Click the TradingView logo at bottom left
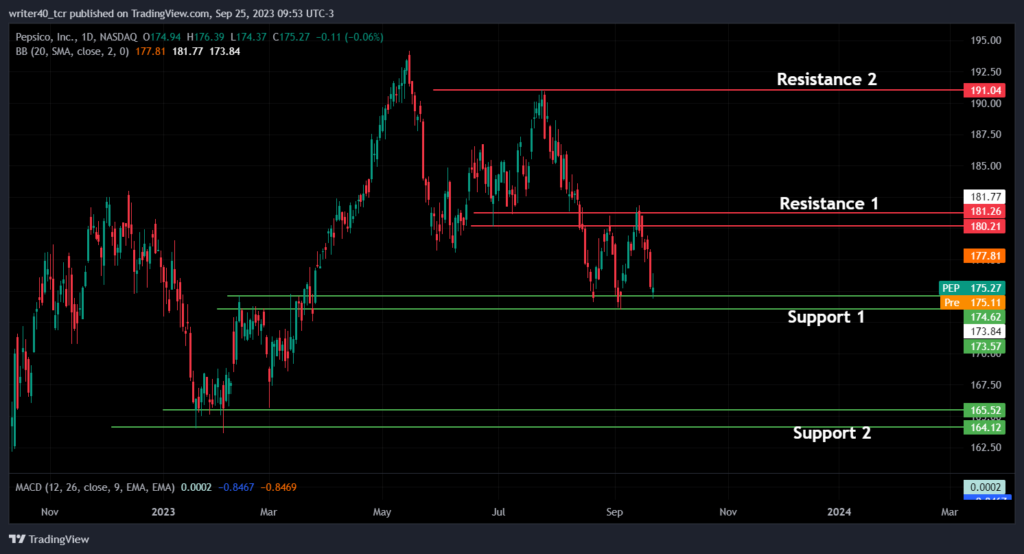 point(49,539)
